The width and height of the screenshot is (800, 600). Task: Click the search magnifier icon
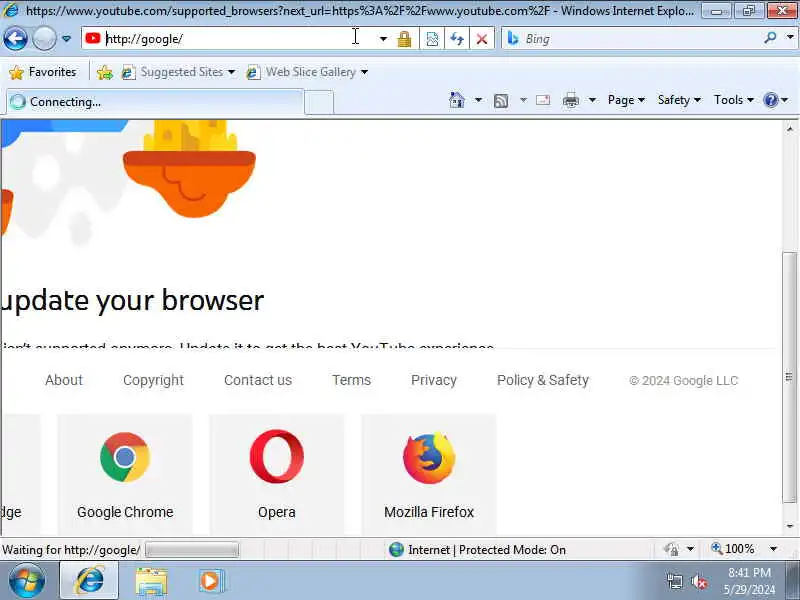[770, 37]
